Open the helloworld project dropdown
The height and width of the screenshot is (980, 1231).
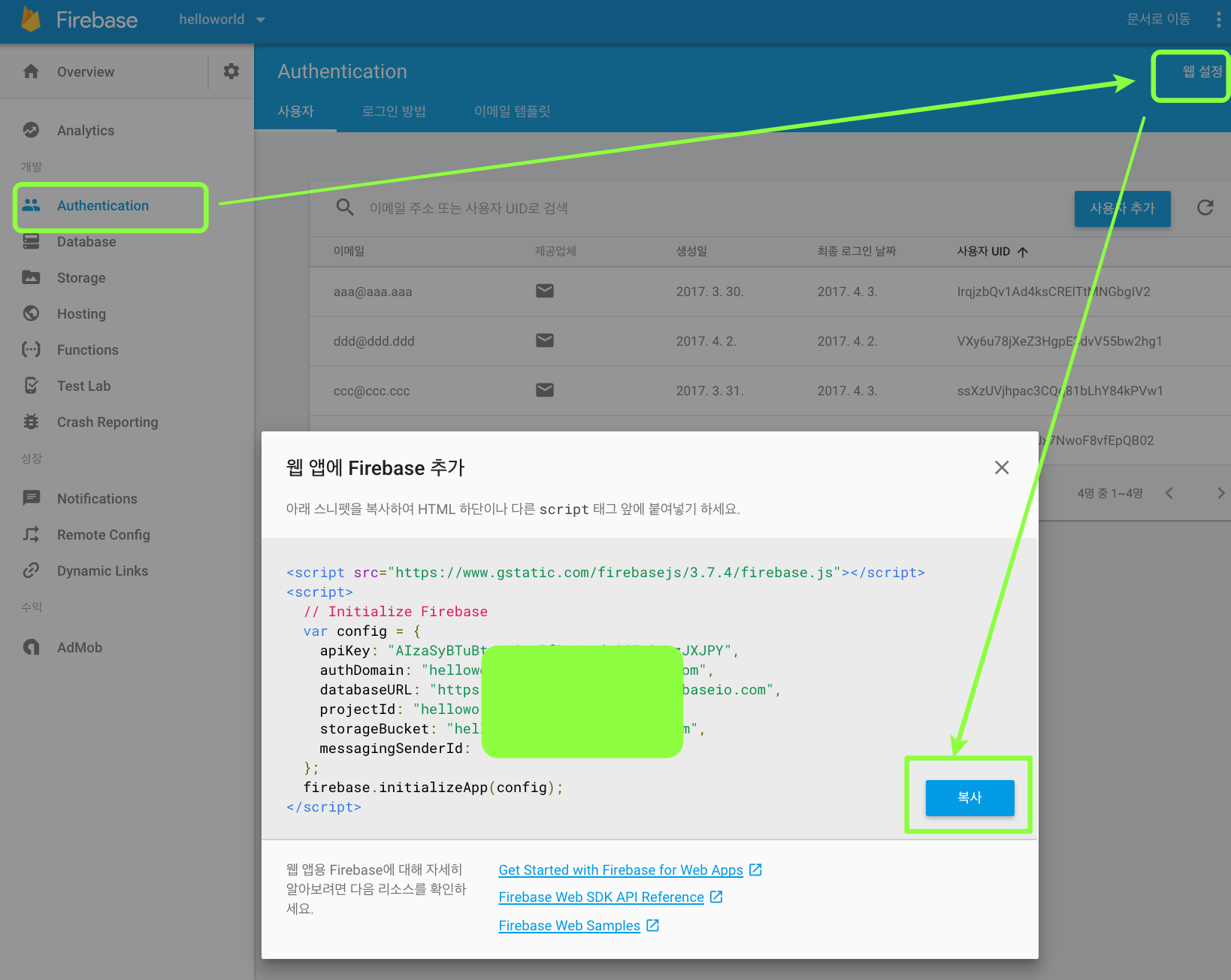pos(222,20)
